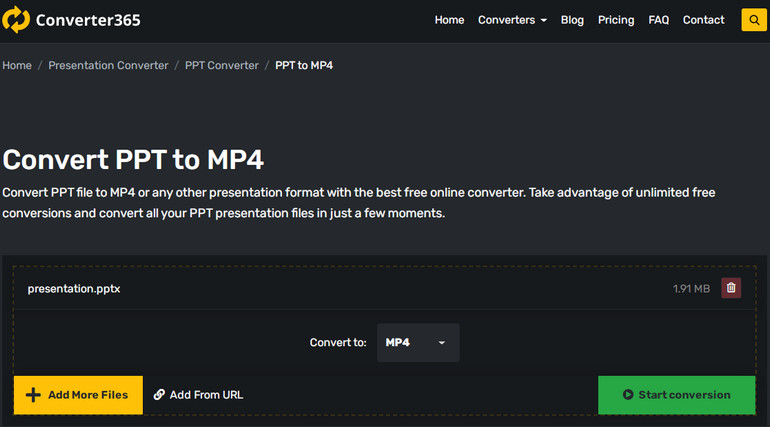
Task: Click the Converter365 site name
Action: tap(88, 20)
